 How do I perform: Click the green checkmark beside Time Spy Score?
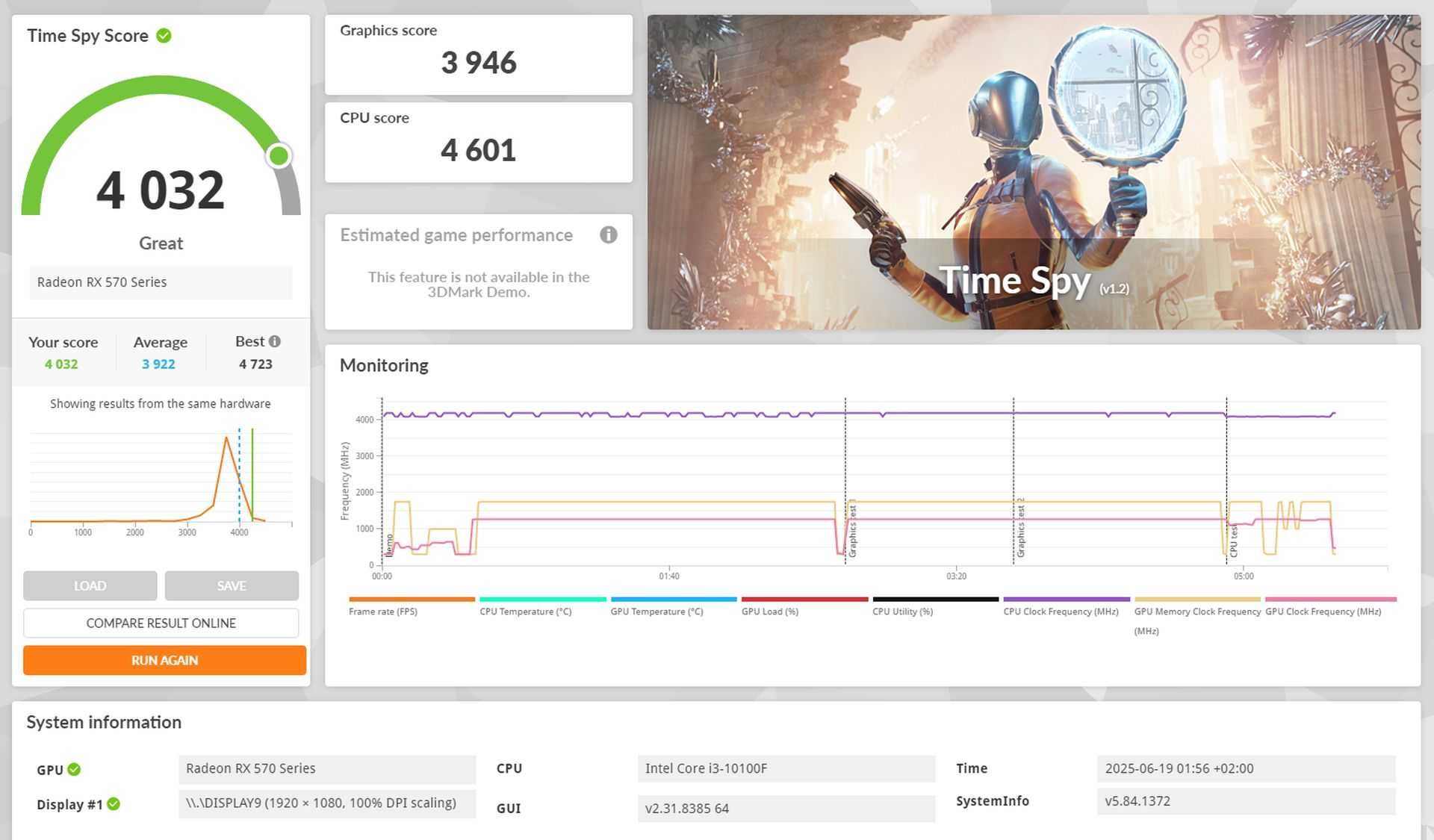[164, 35]
